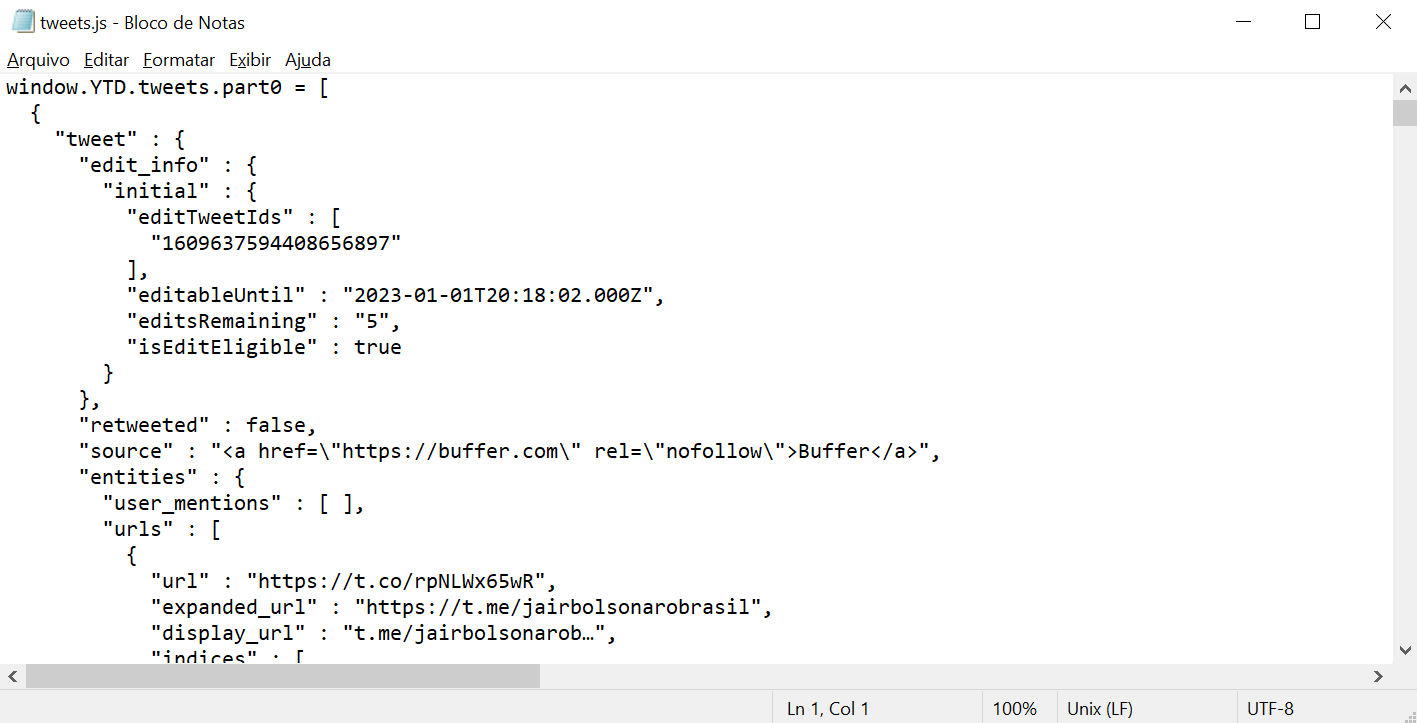Open the Arquivo menu
This screenshot has height=723, width=1417.
37,60
